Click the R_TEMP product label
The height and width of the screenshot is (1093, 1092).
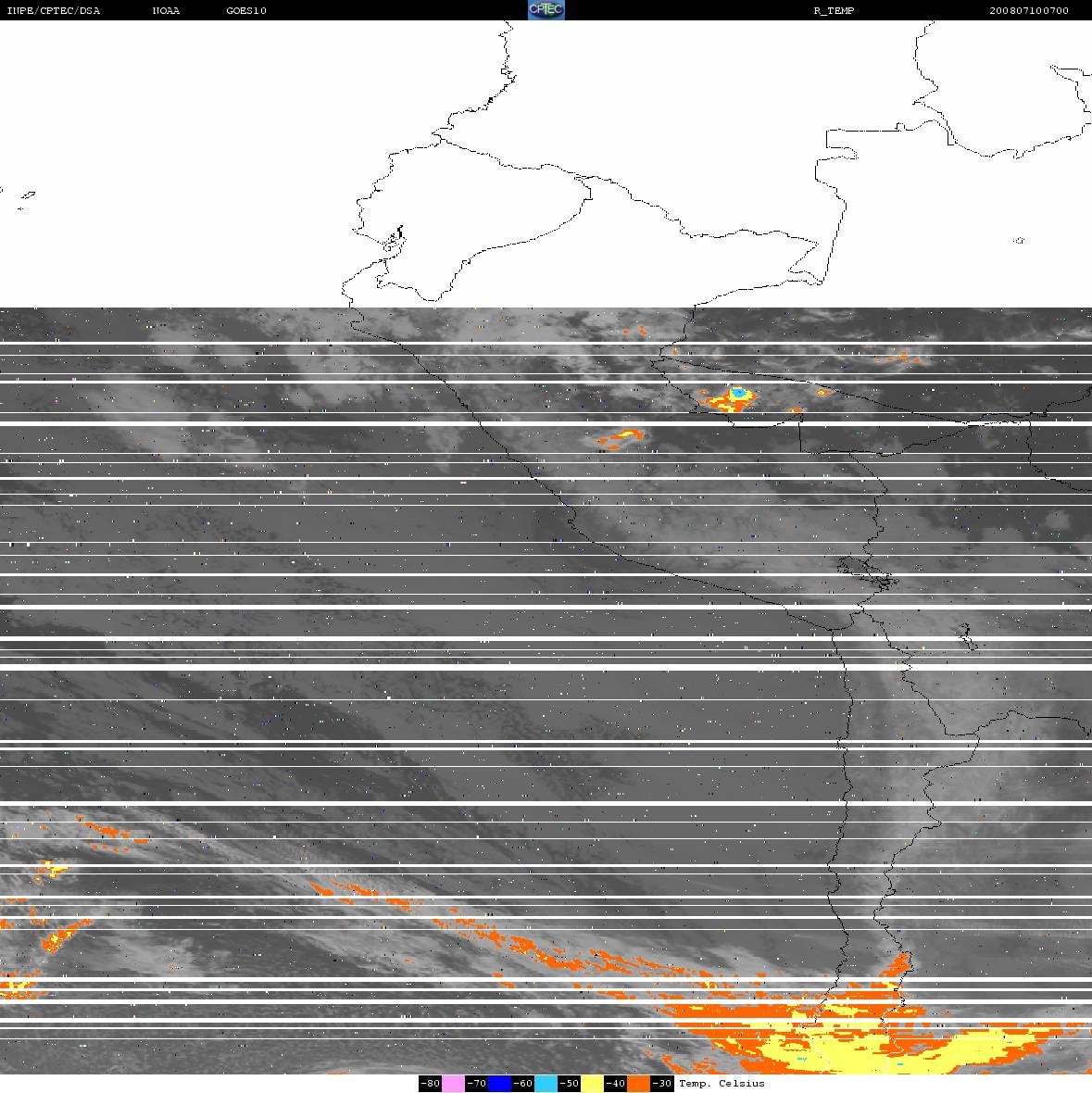pyautogui.click(x=834, y=11)
